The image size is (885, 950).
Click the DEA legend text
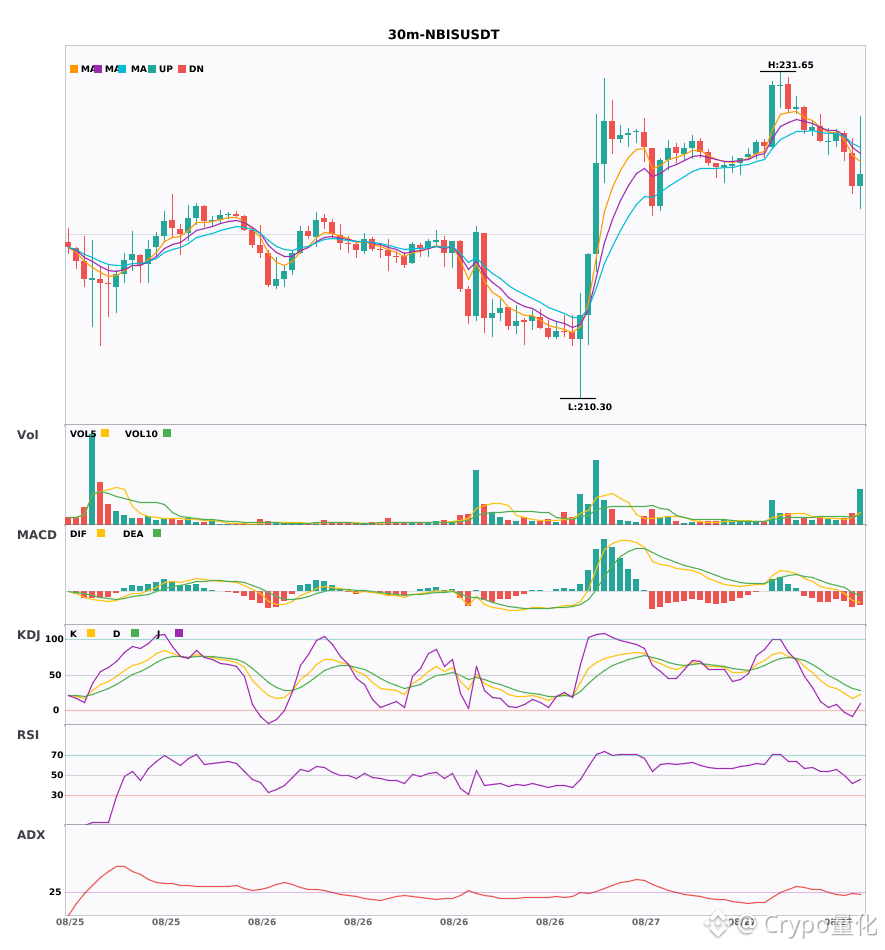pos(133,534)
